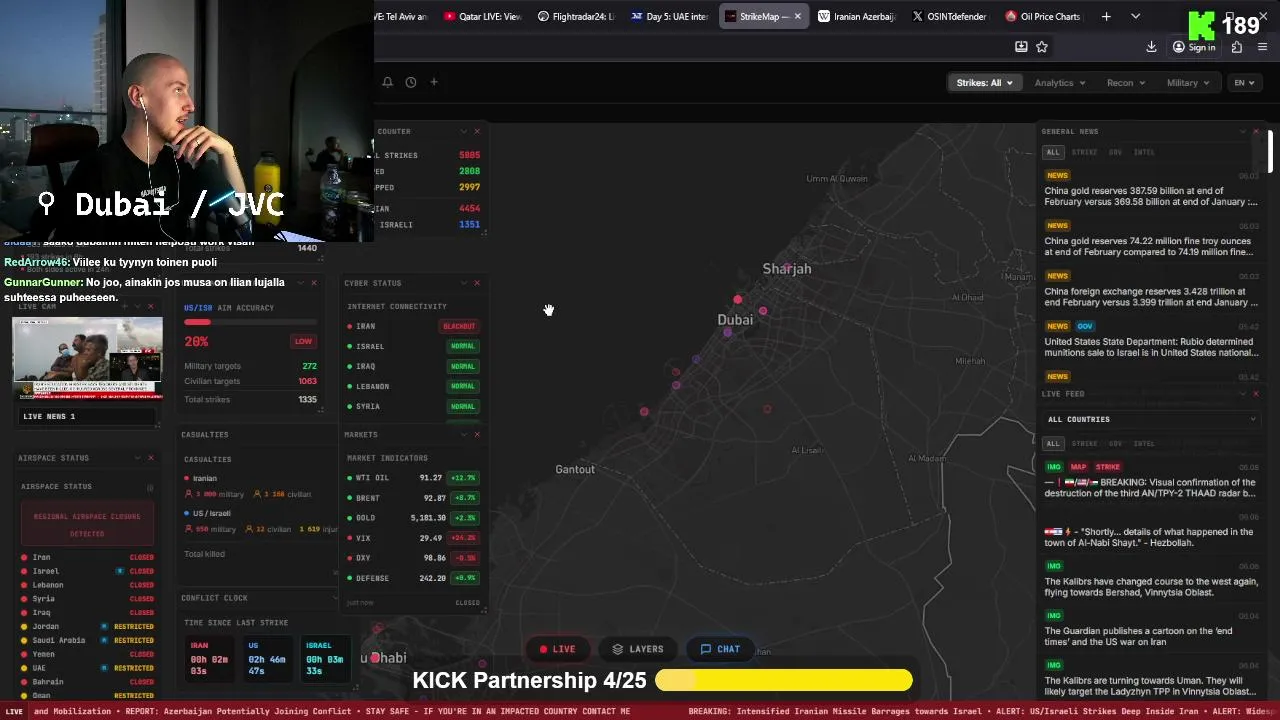
Task: Toggle the LIVE mode button
Action: [558, 649]
